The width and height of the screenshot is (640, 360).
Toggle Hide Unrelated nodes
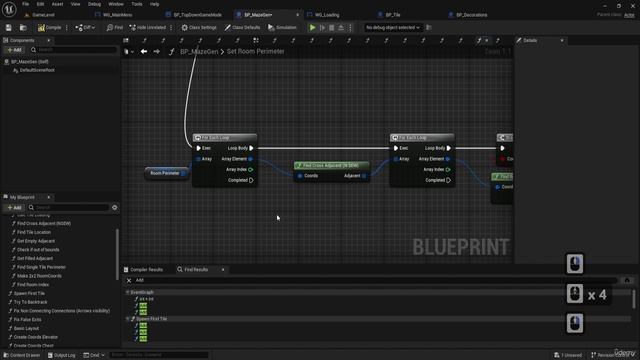[147, 27]
